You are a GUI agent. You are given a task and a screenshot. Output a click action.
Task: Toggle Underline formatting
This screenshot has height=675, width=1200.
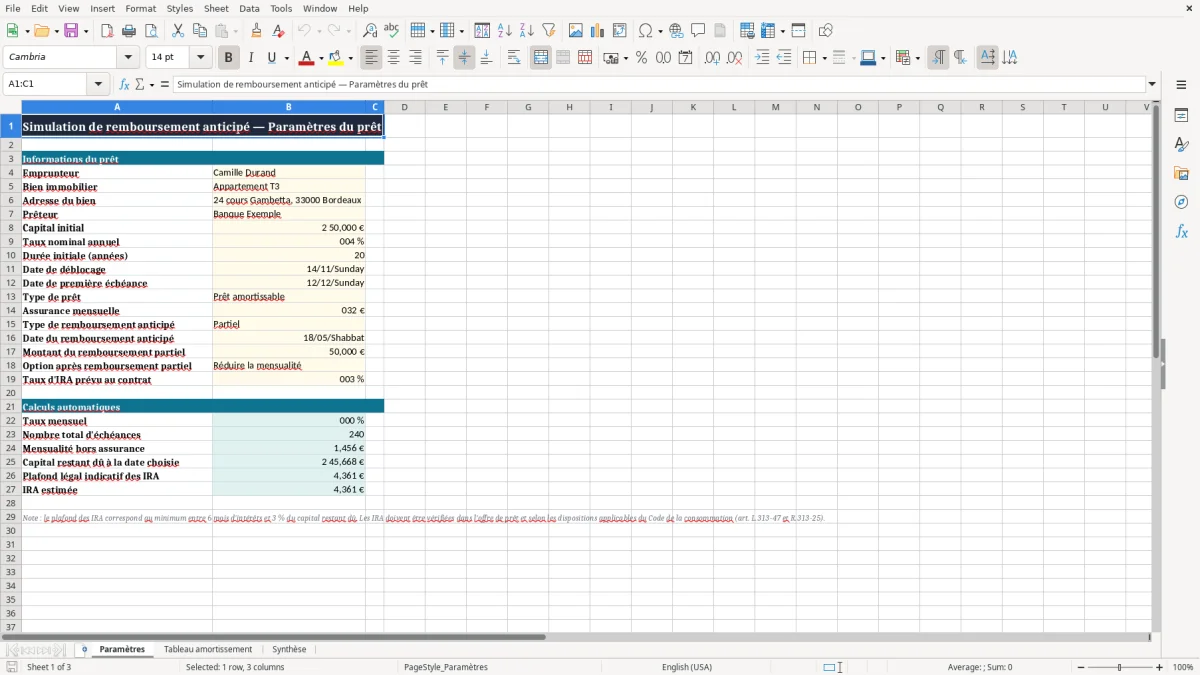(x=272, y=58)
